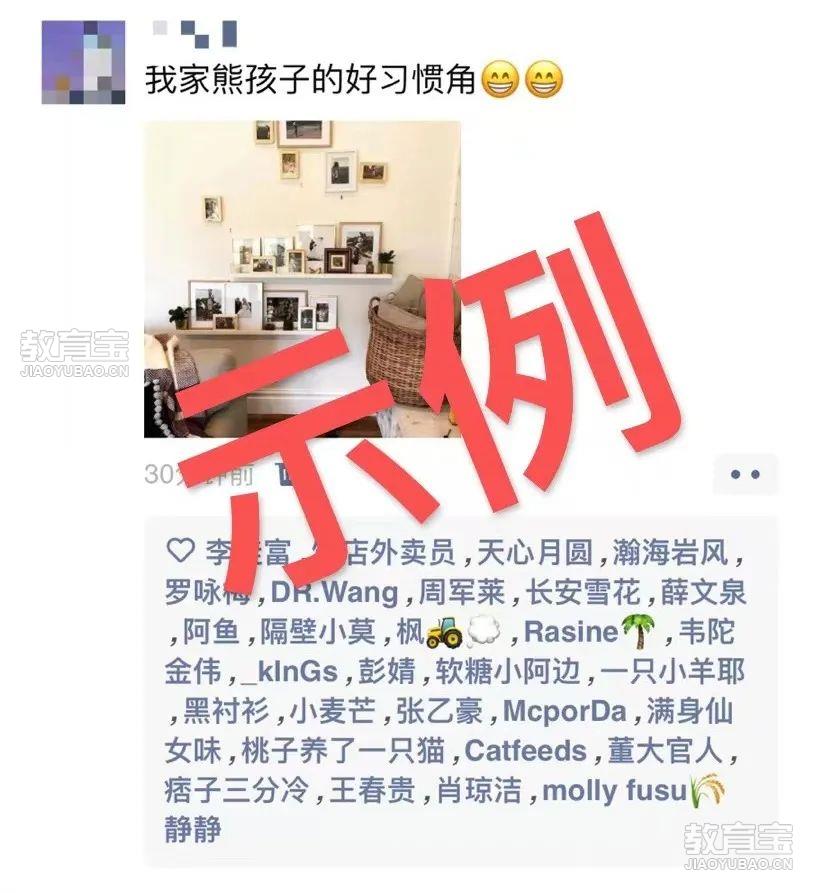Select the name 瀚海岩风 in likes
Image resolution: width=814 pixels, height=893 pixels.
(670, 552)
